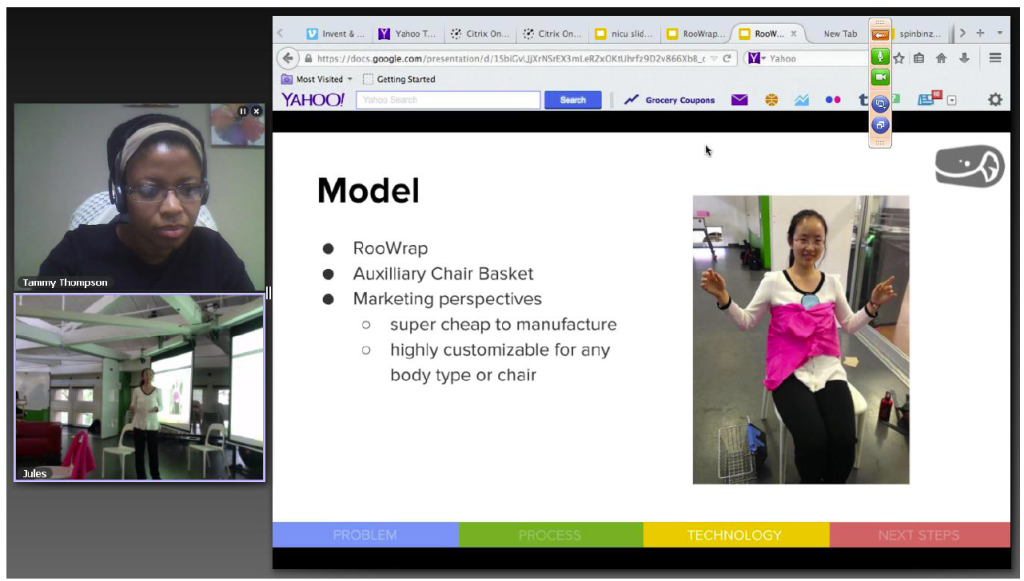Open the Yahoo search engine selector dropdown
This screenshot has width=1024, height=581.
757,58
